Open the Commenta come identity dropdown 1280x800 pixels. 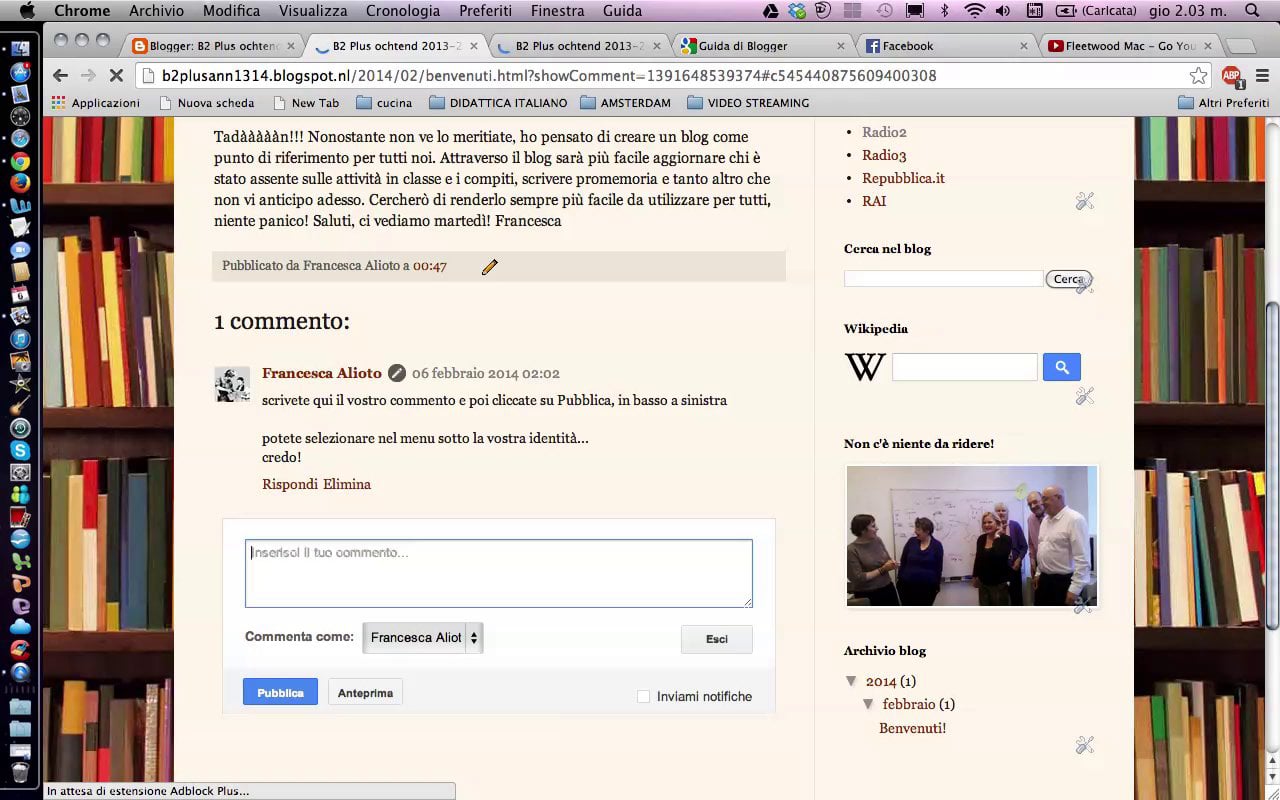(x=422, y=638)
